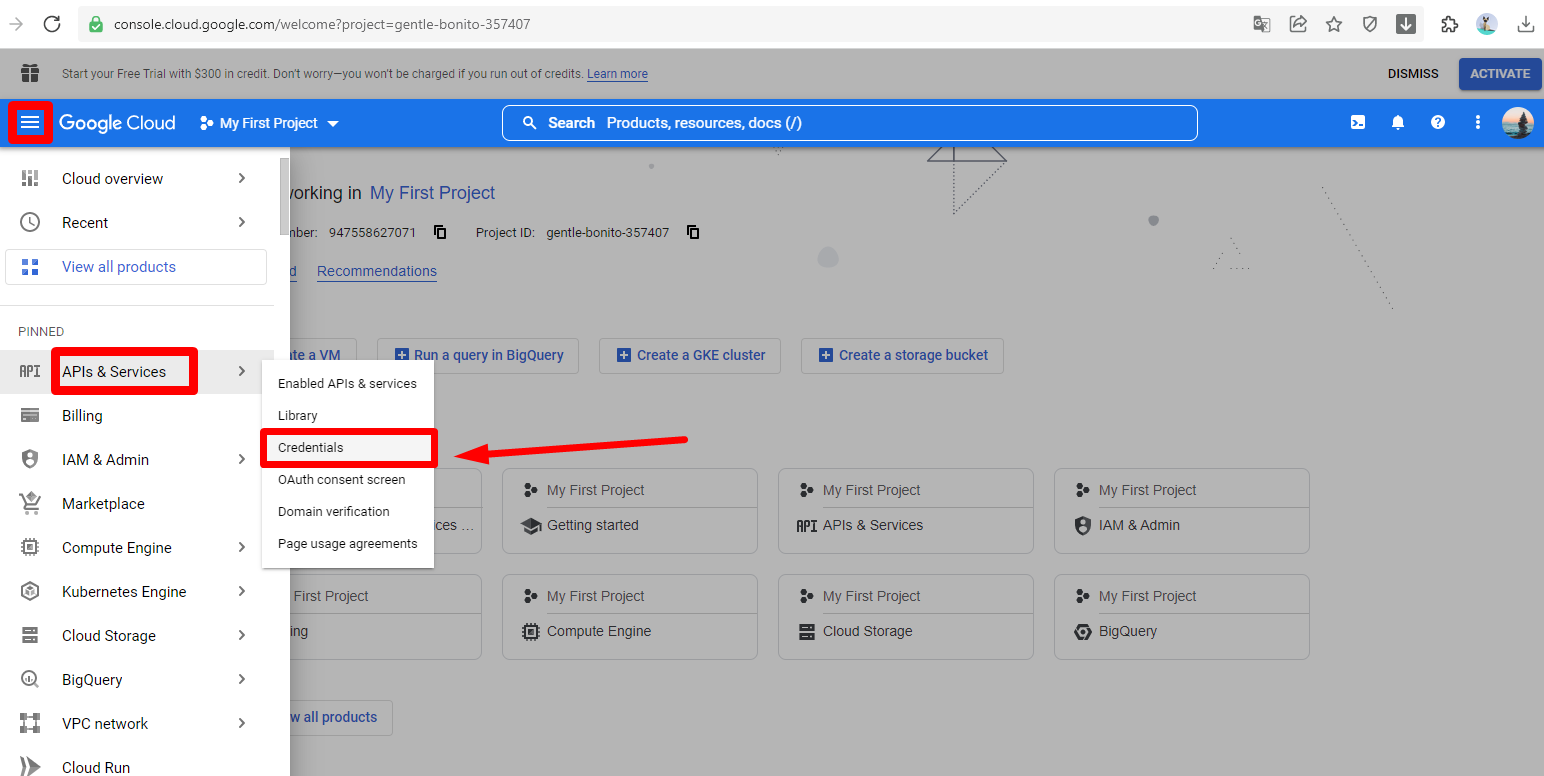
Task: Choose OAuth consent screen menu entry
Action: [341, 480]
